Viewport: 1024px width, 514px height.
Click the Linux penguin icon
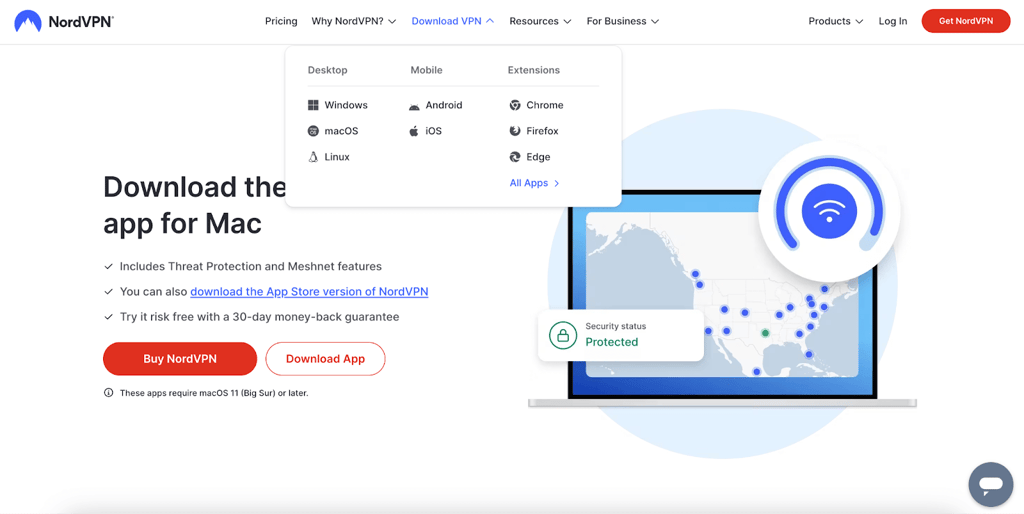[313, 157]
